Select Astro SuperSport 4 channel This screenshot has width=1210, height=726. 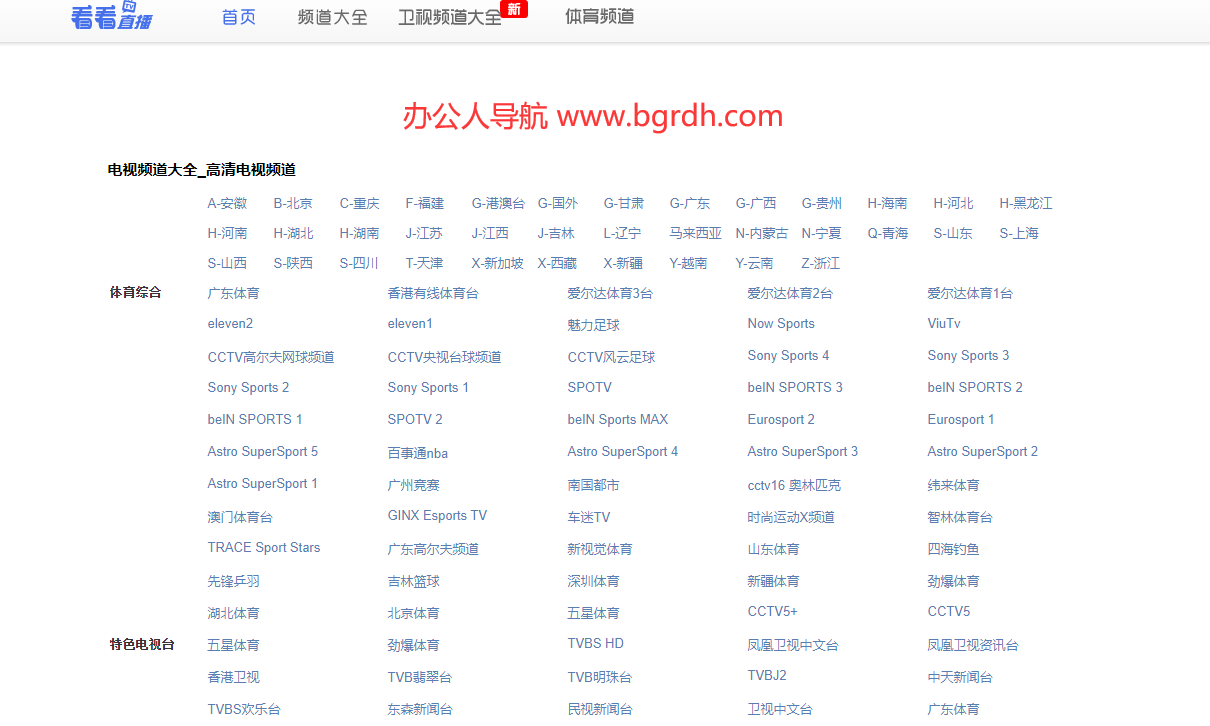(623, 451)
